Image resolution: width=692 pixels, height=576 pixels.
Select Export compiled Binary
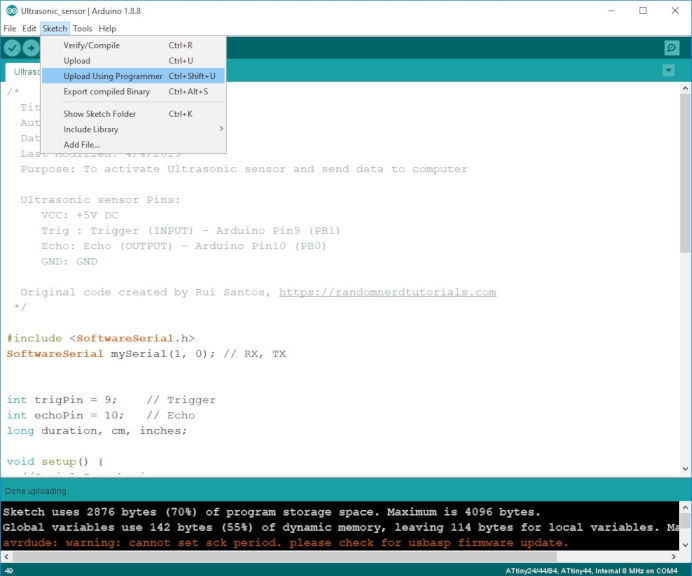pos(133,91)
